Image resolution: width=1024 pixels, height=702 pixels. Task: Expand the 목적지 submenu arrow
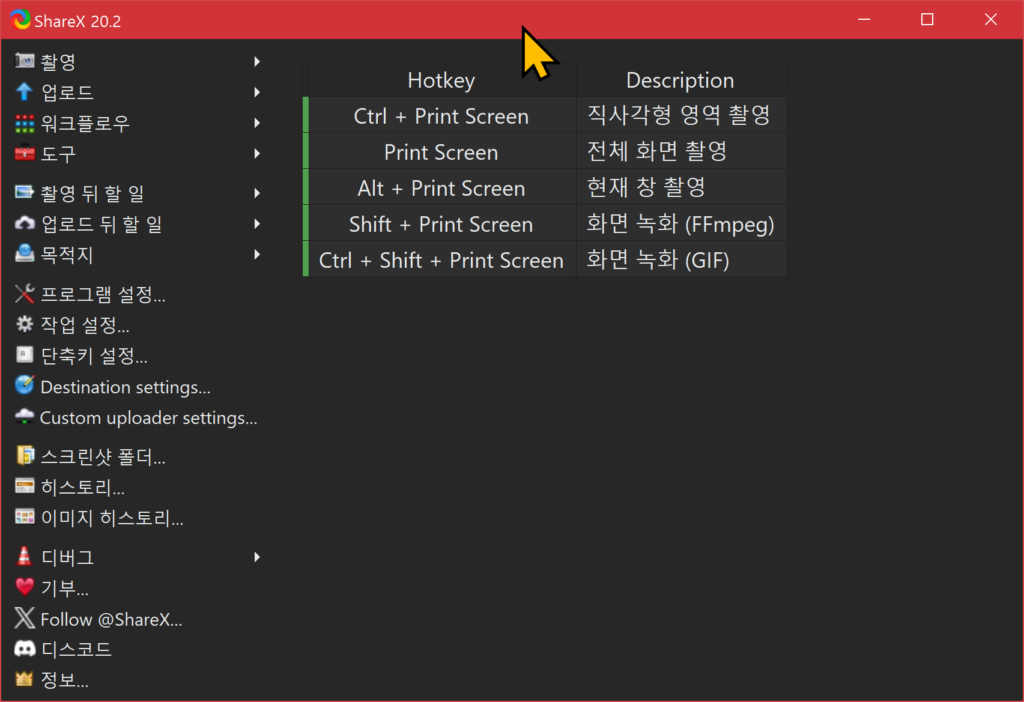tap(257, 254)
